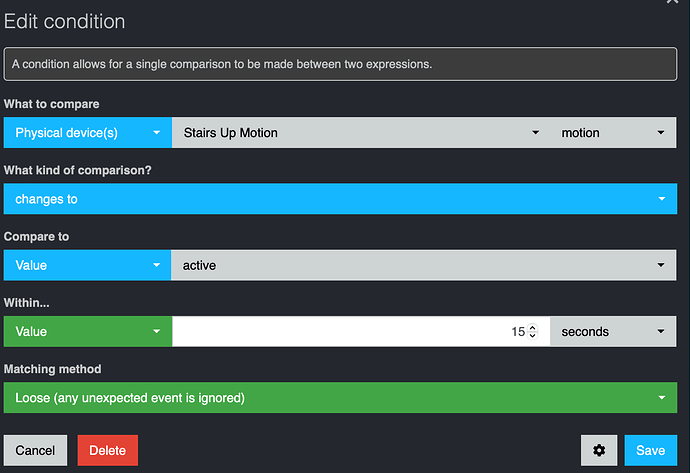Image resolution: width=690 pixels, height=473 pixels.
Task: Click the 'Matching method' label
Action: pyautogui.click(x=52, y=369)
